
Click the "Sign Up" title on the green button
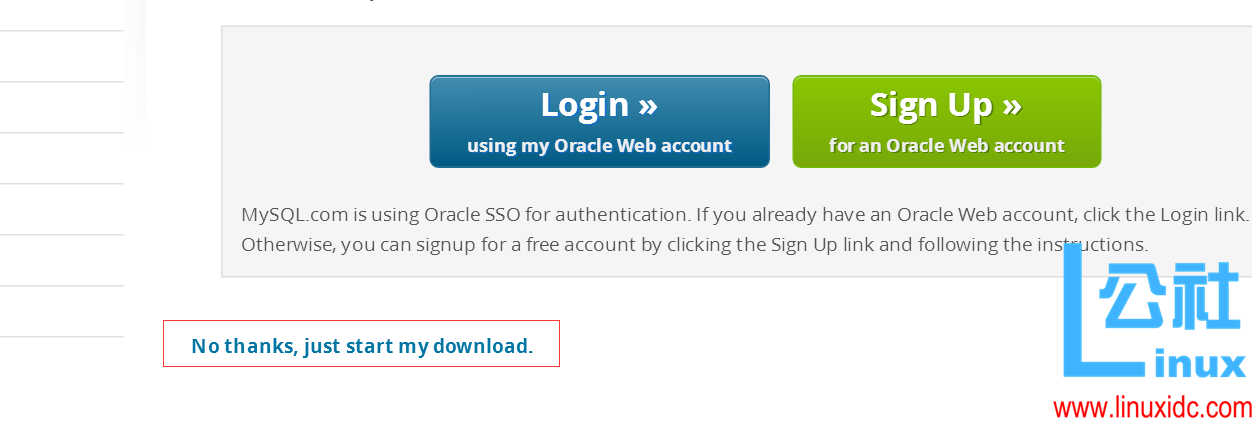coord(929,105)
